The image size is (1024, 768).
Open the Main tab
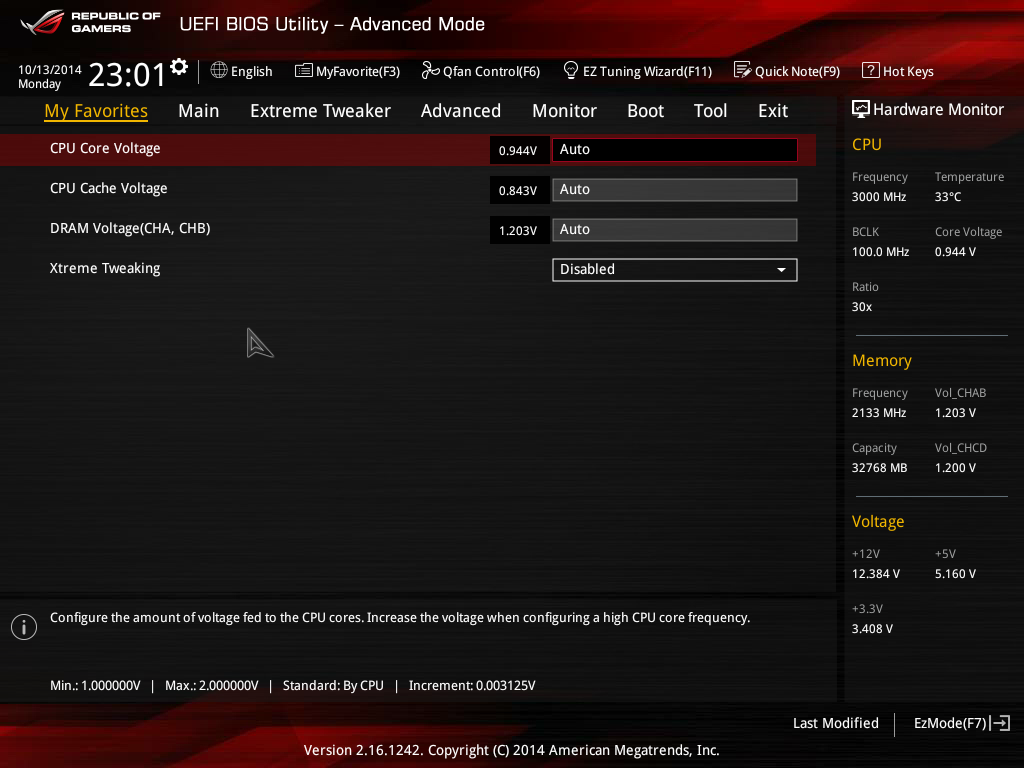(x=199, y=111)
